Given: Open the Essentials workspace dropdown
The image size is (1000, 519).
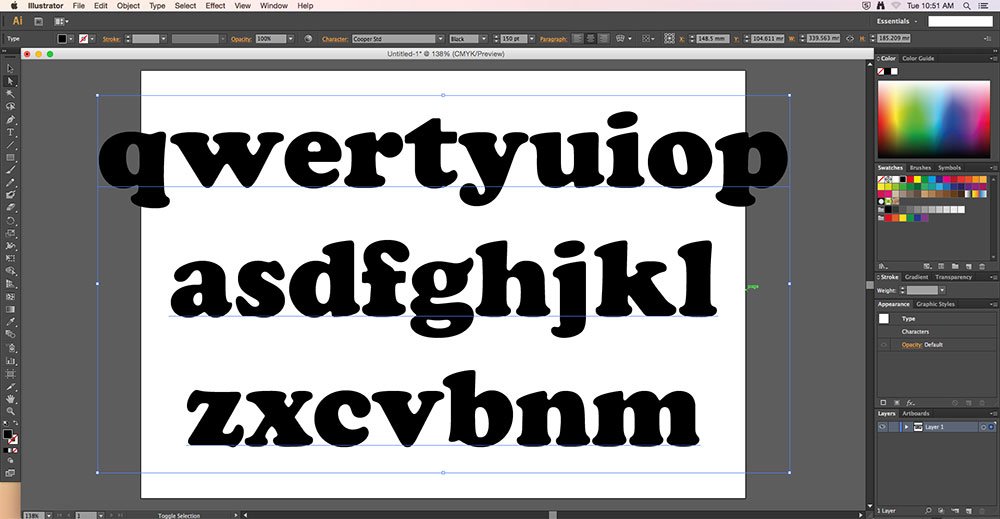Looking at the screenshot, I should [897, 21].
